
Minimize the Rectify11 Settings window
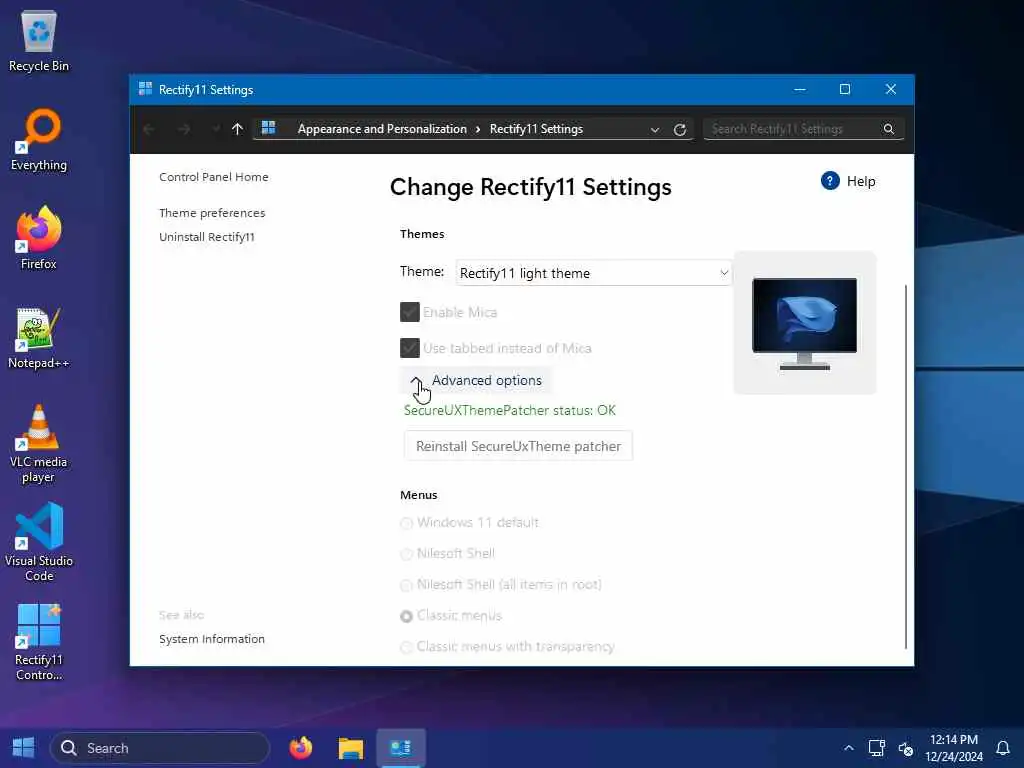pos(799,89)
